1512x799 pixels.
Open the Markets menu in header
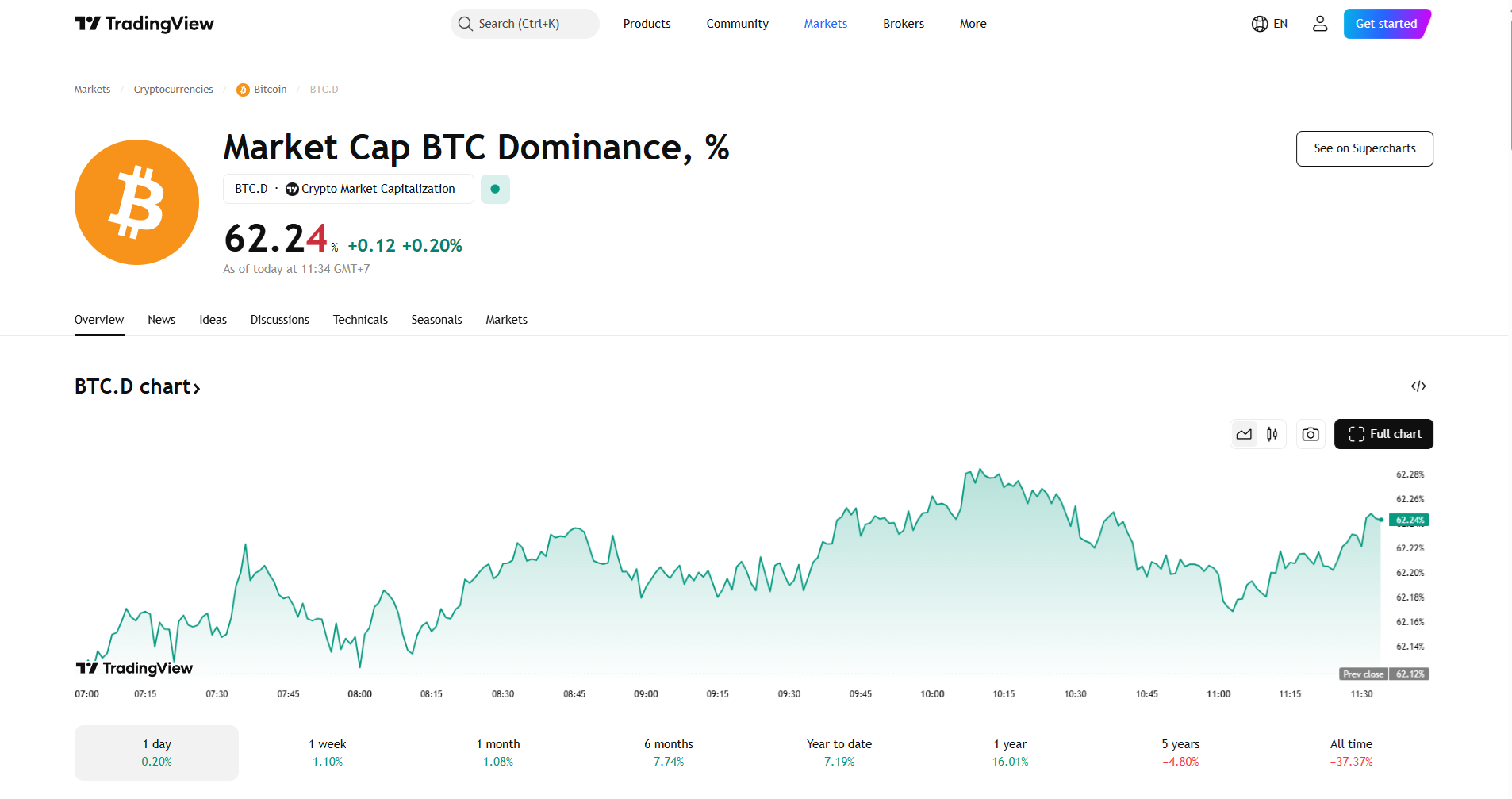click(825, 24)
